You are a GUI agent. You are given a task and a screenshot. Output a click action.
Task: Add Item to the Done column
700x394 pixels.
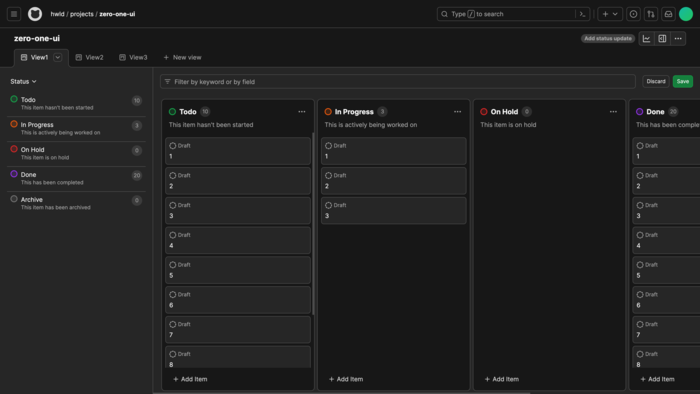[x=658, y=379]
